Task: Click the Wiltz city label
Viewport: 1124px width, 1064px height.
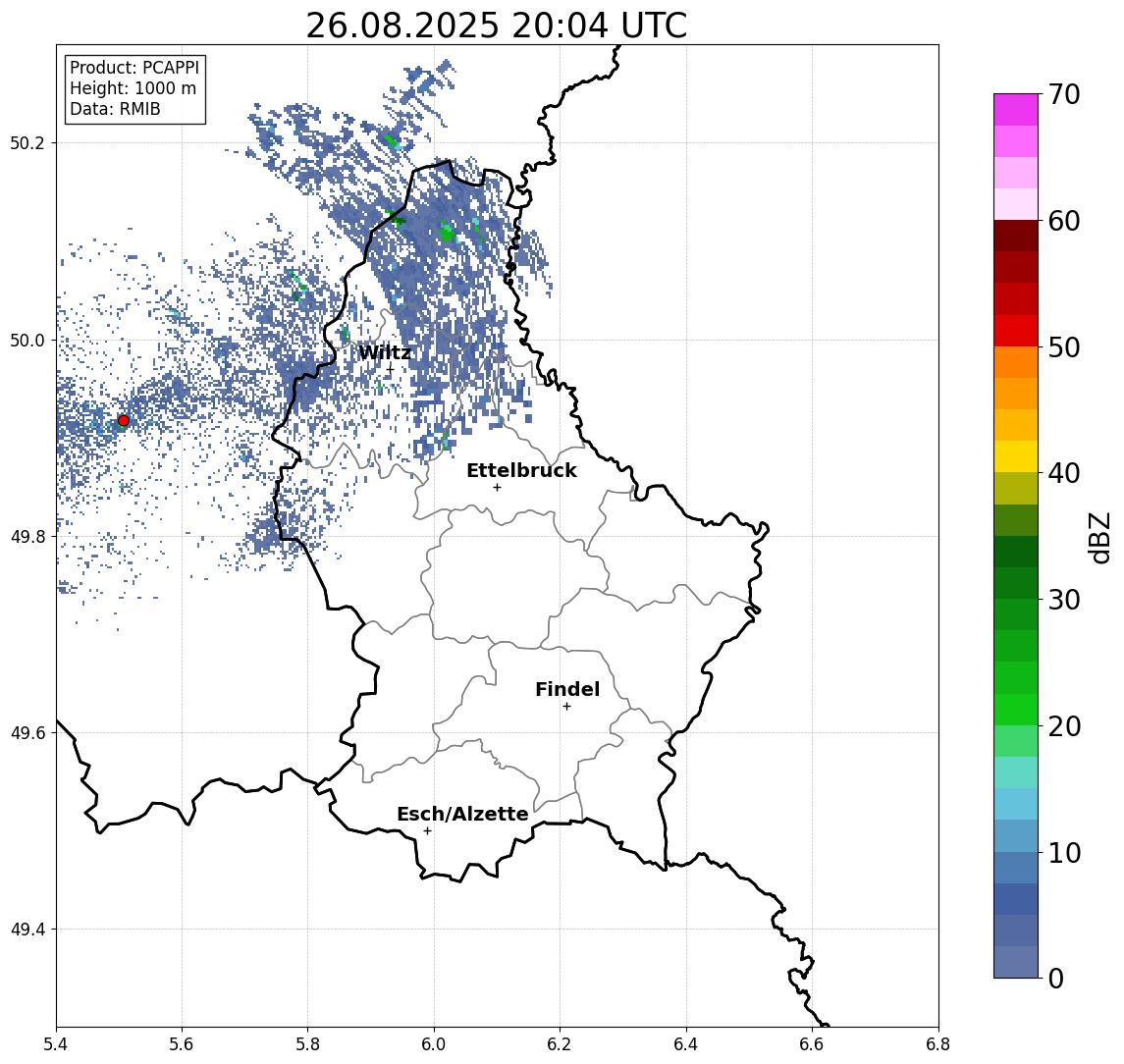Action: 385,352
